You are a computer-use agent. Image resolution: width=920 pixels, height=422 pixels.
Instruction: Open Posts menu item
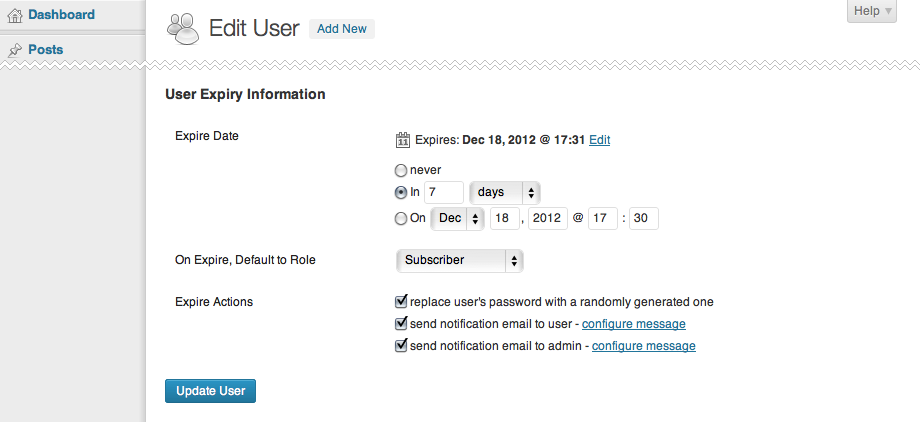click(45, 50)
